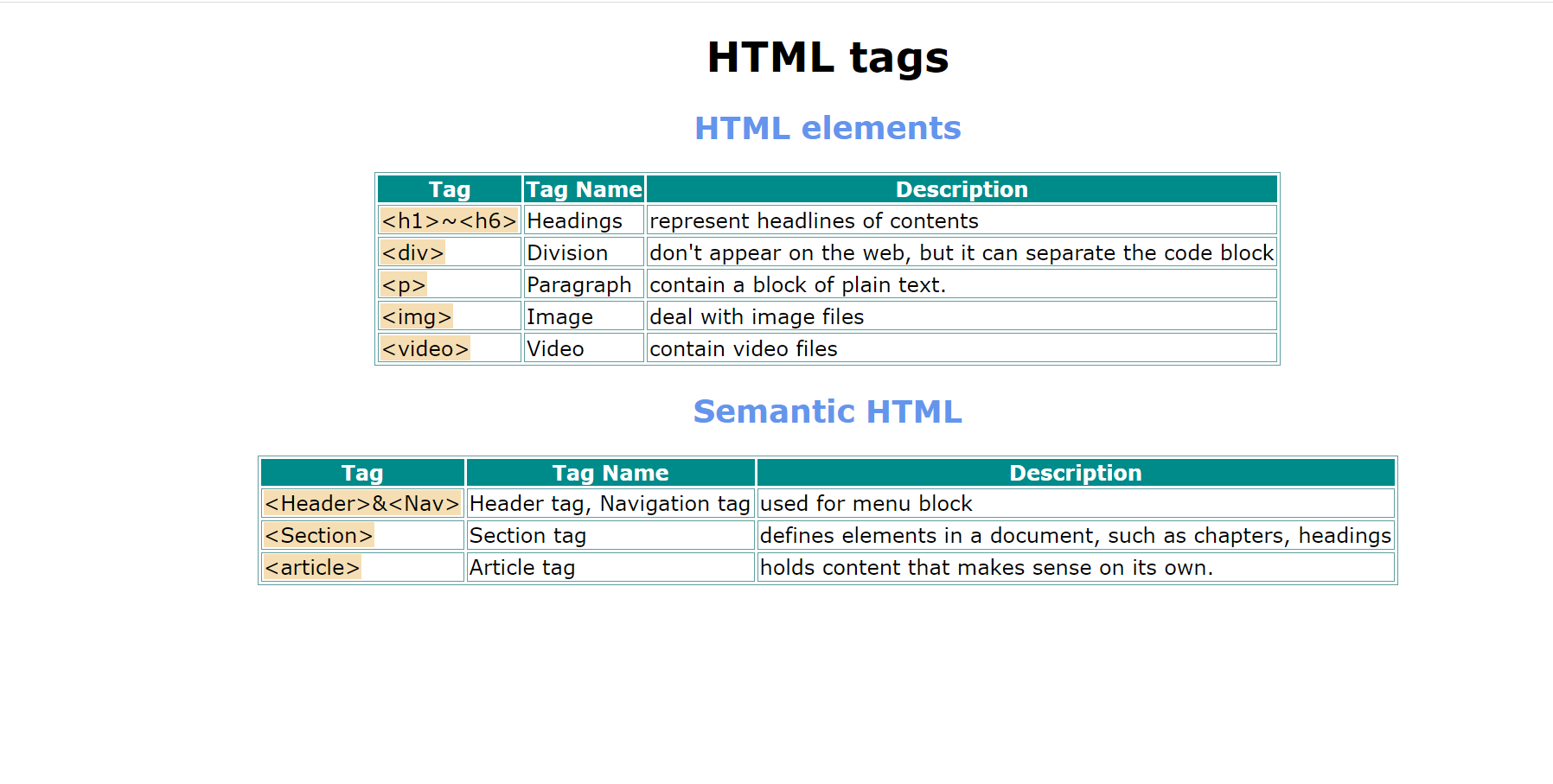Click 'represent headlines of contents' description
Image resolution: width=1553 pixels, height=784 pixels.
tap(962, 220)
